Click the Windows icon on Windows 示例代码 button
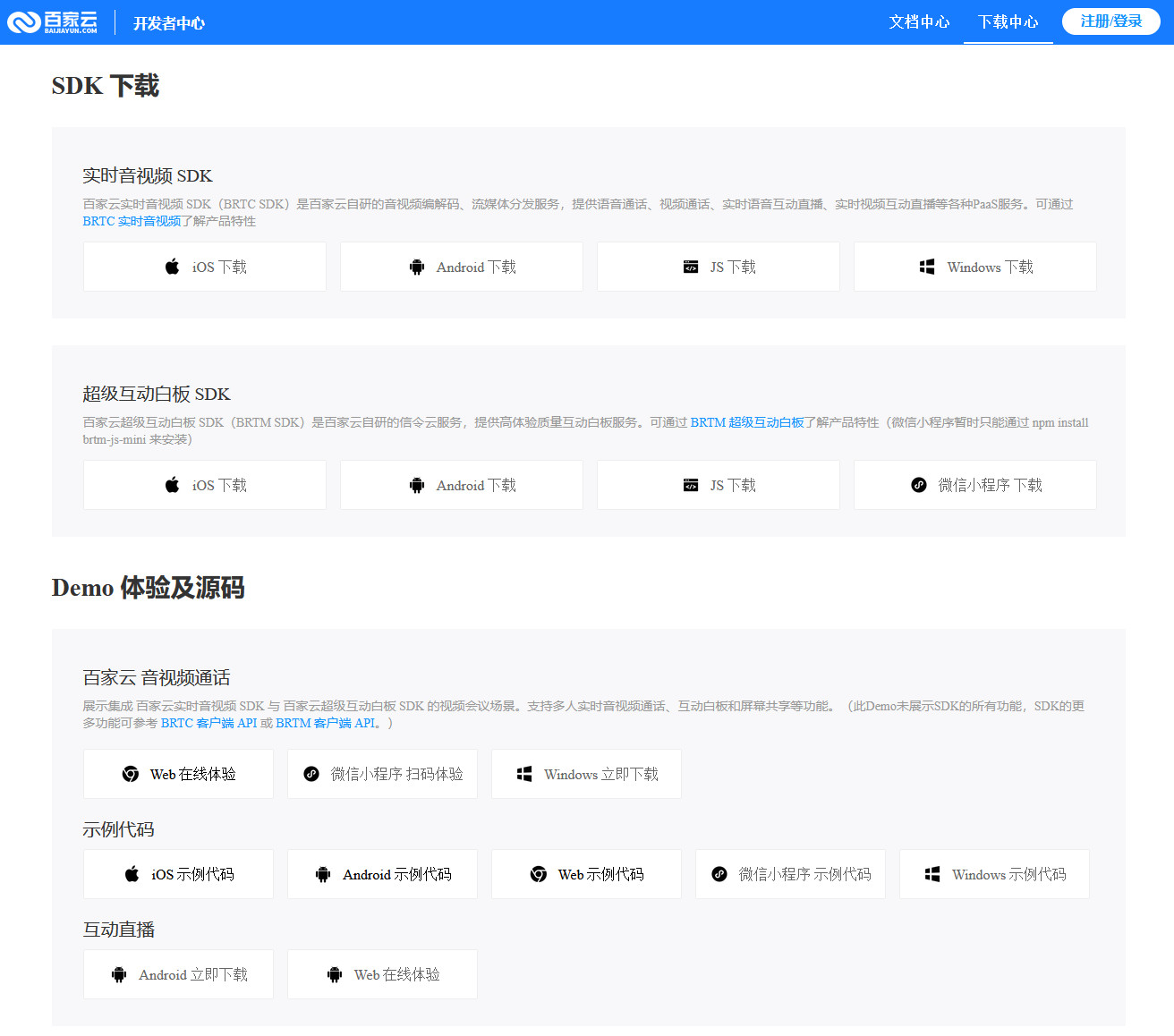 pos(933,874)
